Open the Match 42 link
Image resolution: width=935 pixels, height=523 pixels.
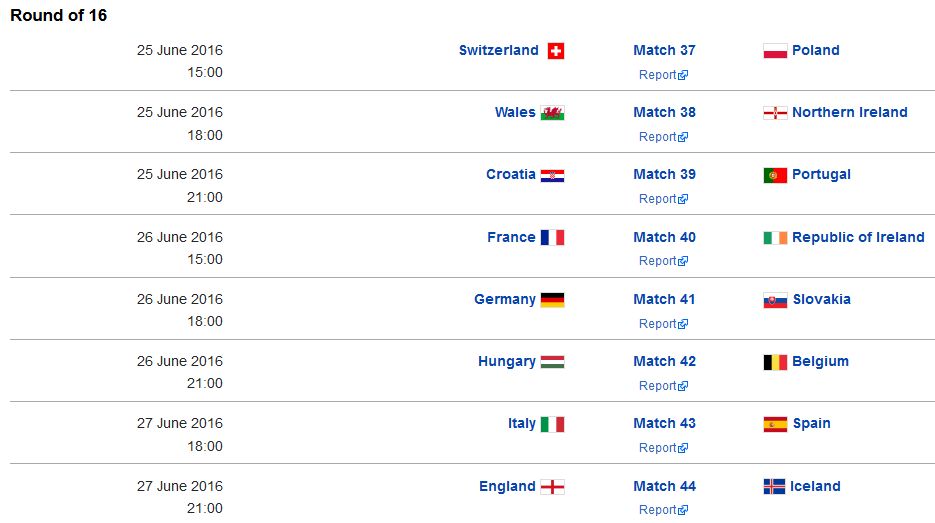point(664,361)
